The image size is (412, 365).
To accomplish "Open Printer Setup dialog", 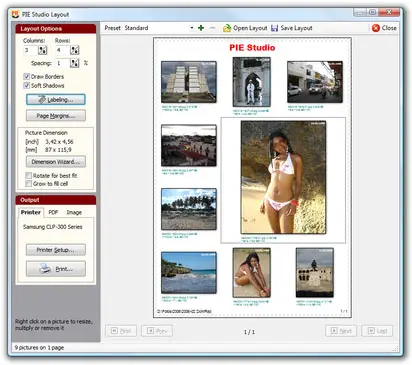I will [56, 250].
